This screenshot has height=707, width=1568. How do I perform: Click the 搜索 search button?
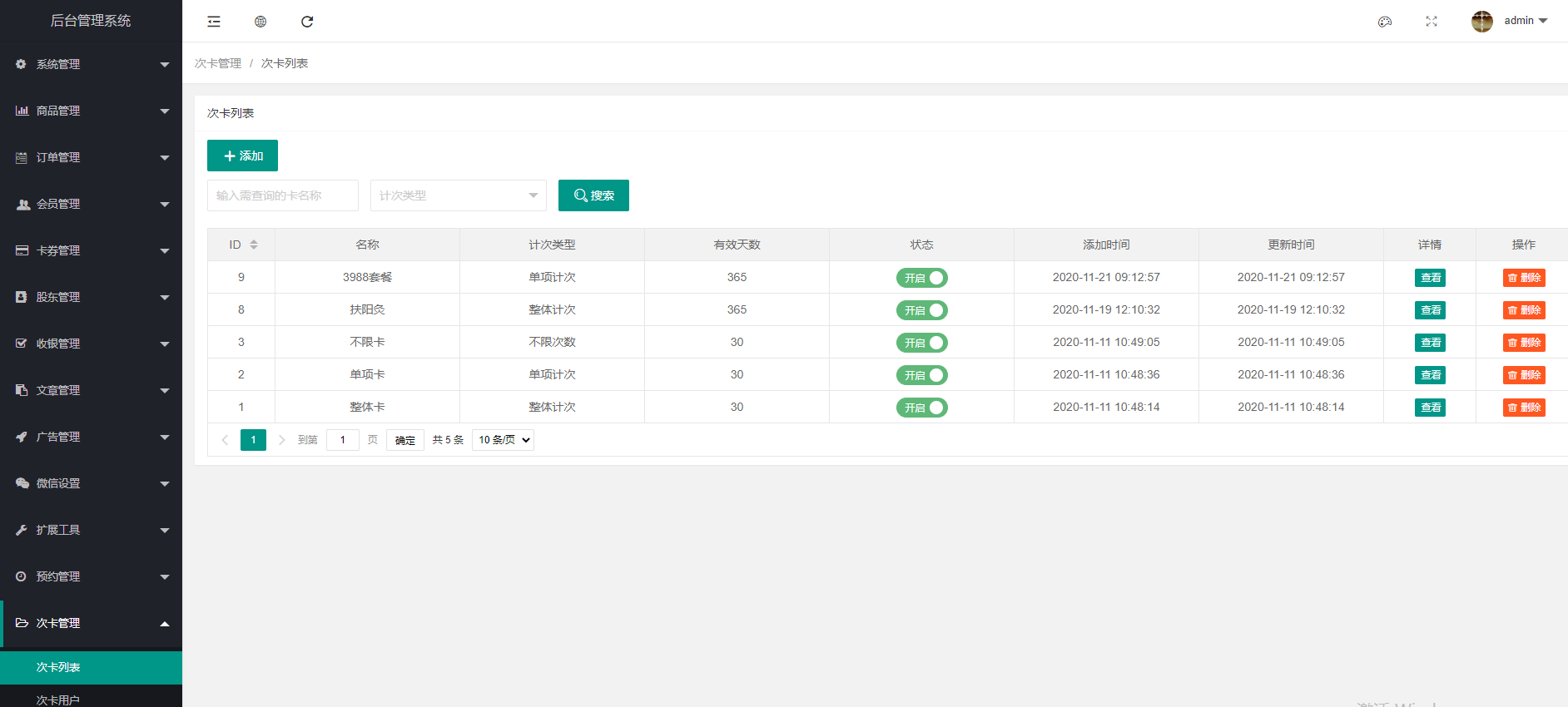coord(593,195)
